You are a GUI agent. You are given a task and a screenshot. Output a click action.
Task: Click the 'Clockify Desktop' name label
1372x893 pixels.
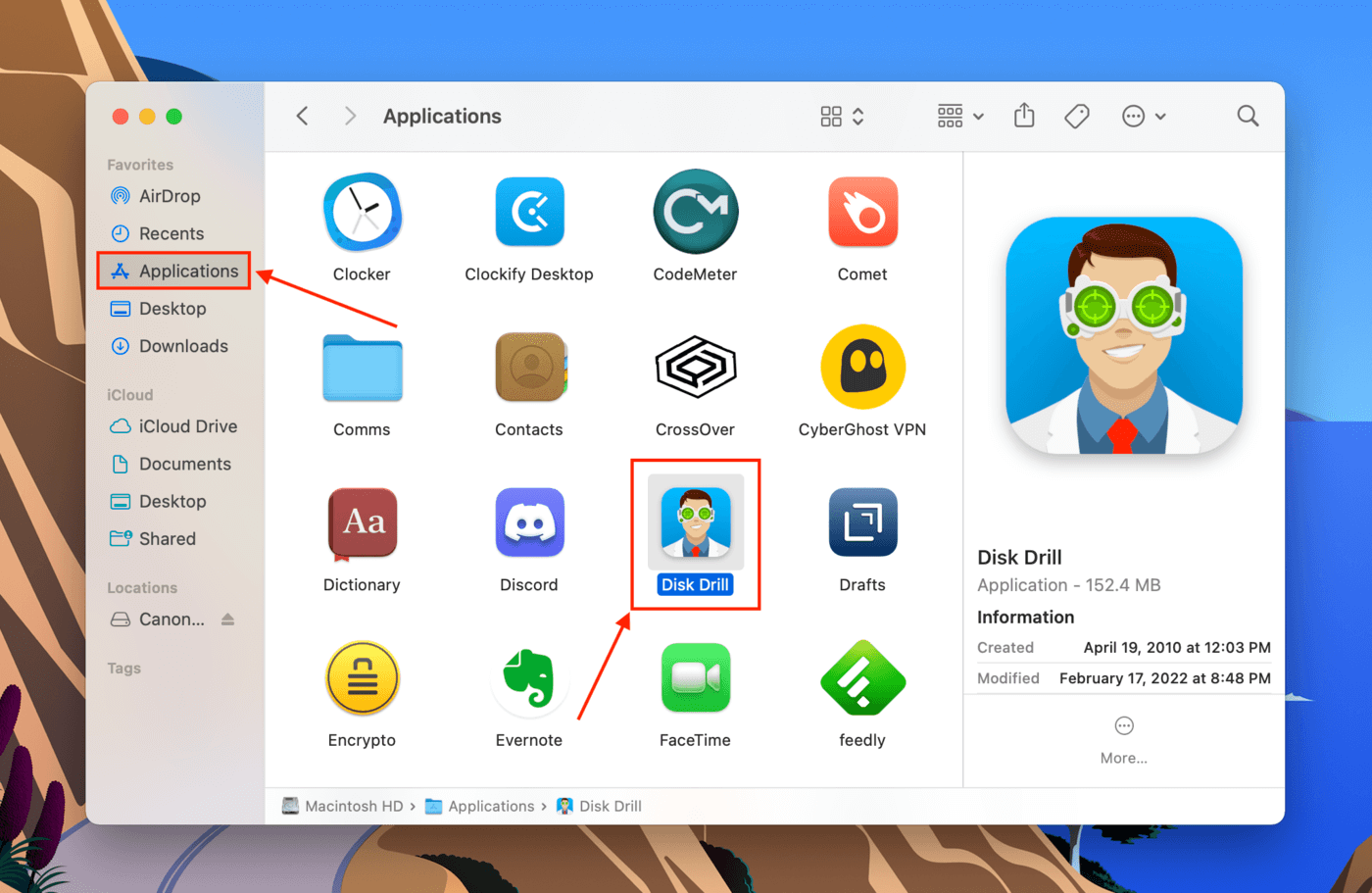tap(529, 274)
